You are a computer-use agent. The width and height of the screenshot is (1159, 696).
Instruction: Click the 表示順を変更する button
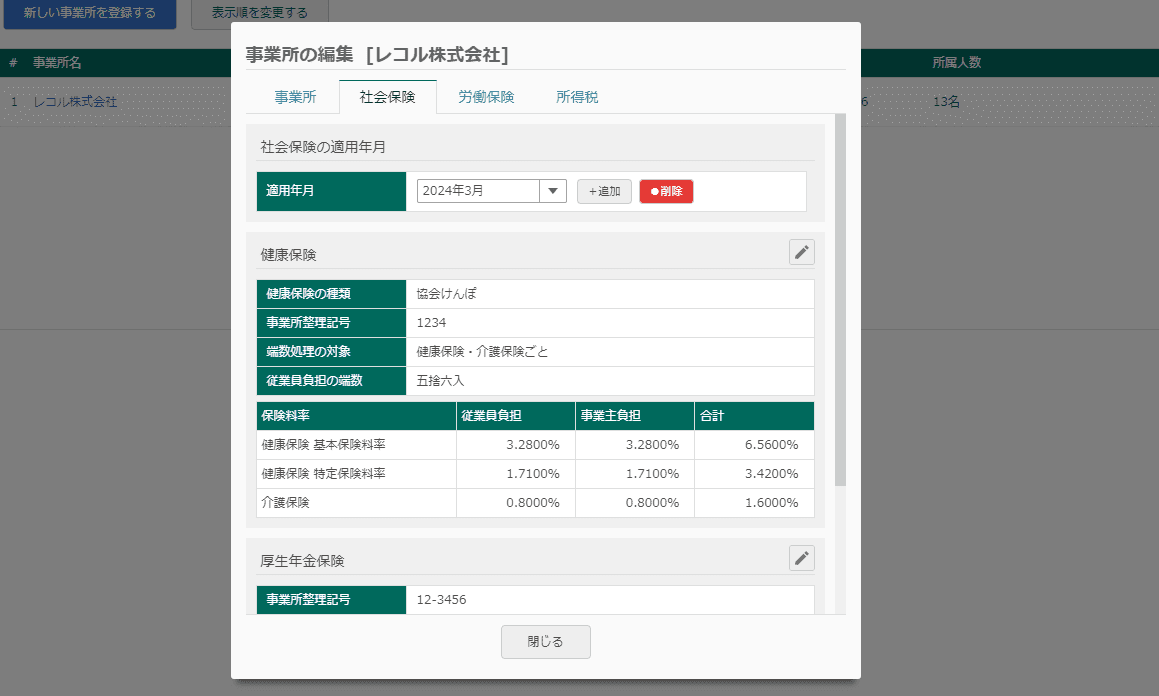[259, 13]
